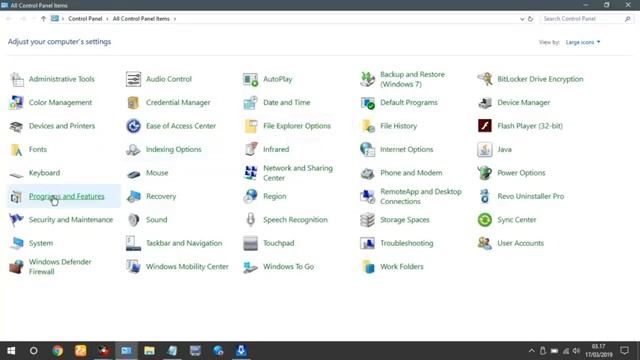The image size is (640, 360).
Task: Open the Internet Options icon
Action: point(367,149)
